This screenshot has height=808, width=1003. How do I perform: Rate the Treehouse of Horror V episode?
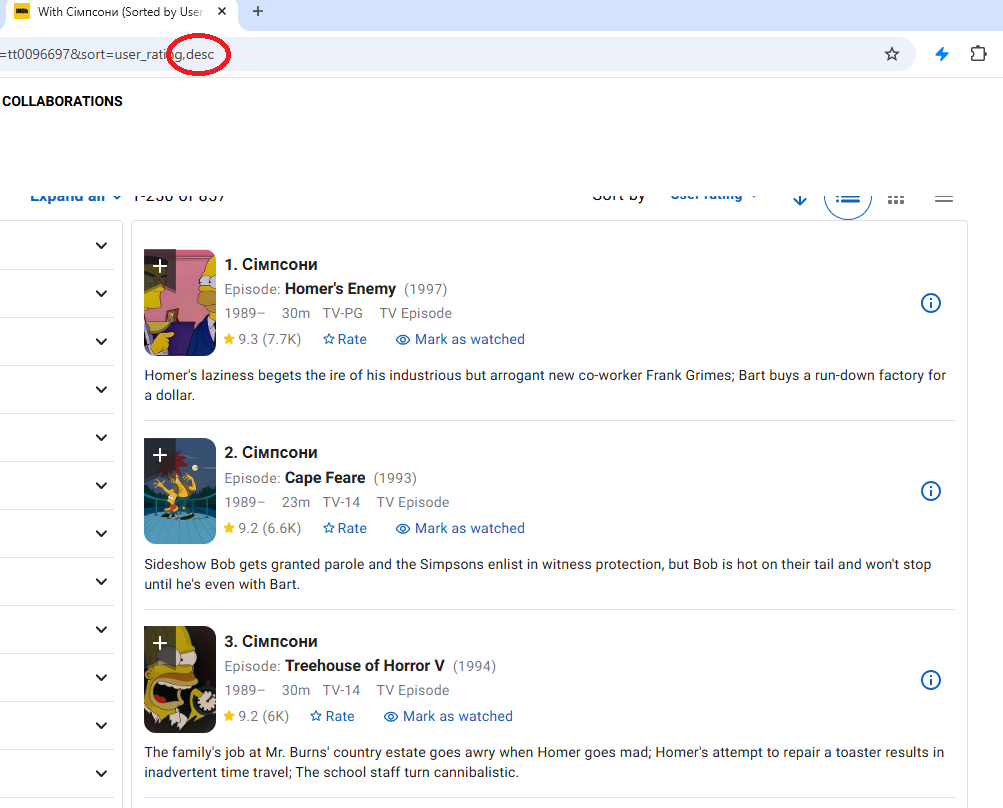click(x=332, y=717)
